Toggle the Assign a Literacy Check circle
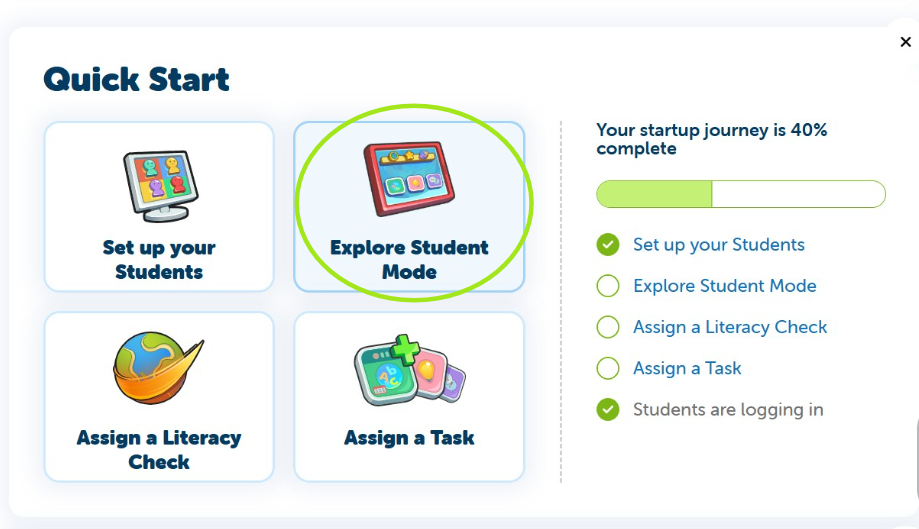Screen dimensions: 919x529 tap(608, 327)
